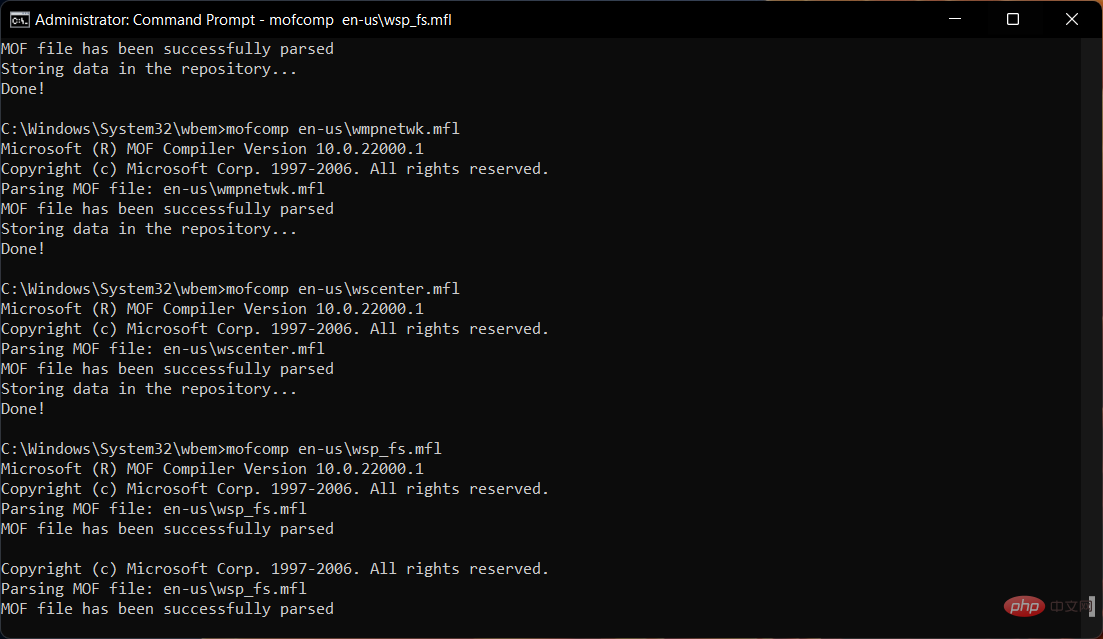
Task: Click the empty scrollbar track above the thumb
Action: point(1093,300)
